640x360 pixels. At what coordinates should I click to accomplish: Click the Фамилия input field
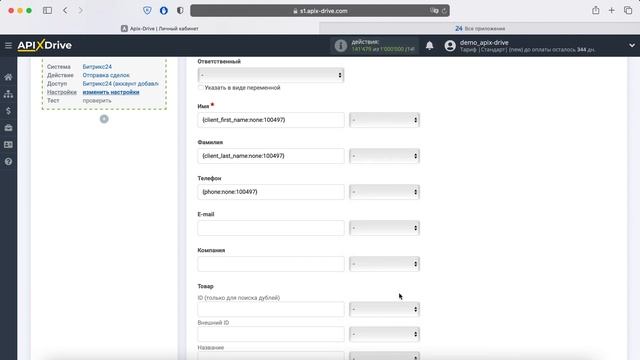point(271,156)
